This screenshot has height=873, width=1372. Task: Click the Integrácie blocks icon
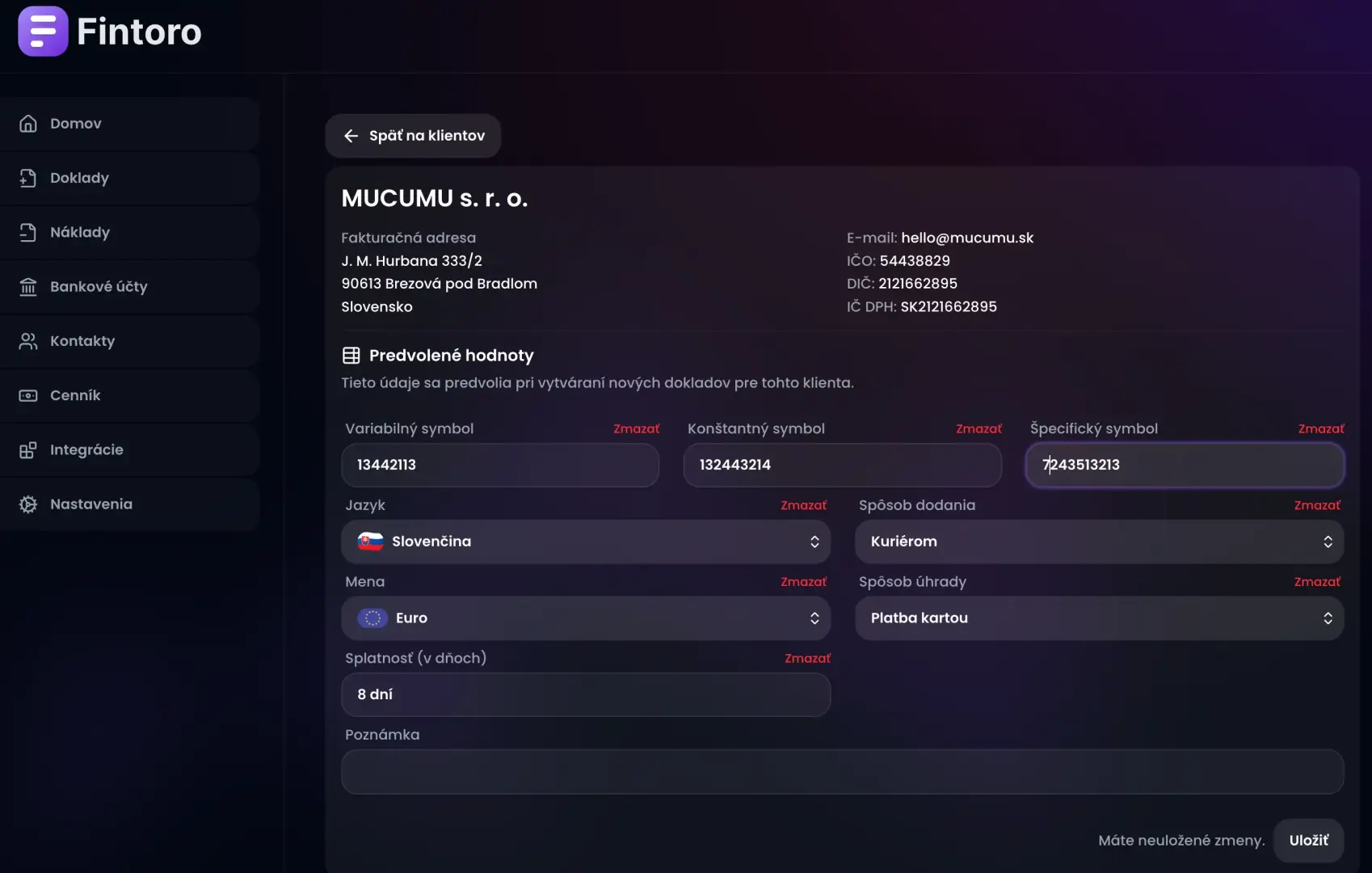28,449
